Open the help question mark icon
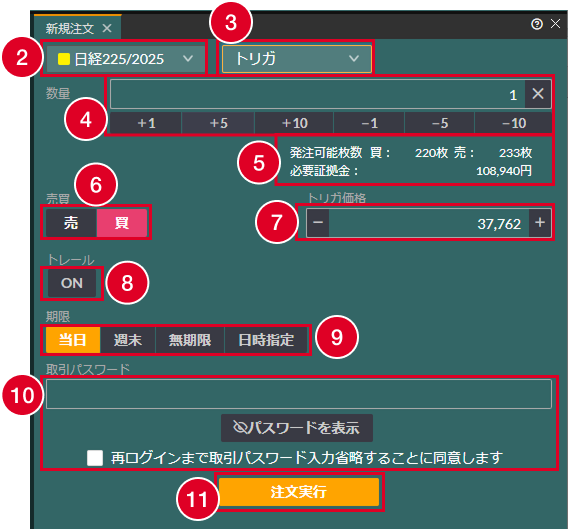This screenshot has width=568, height=529. 537,24
